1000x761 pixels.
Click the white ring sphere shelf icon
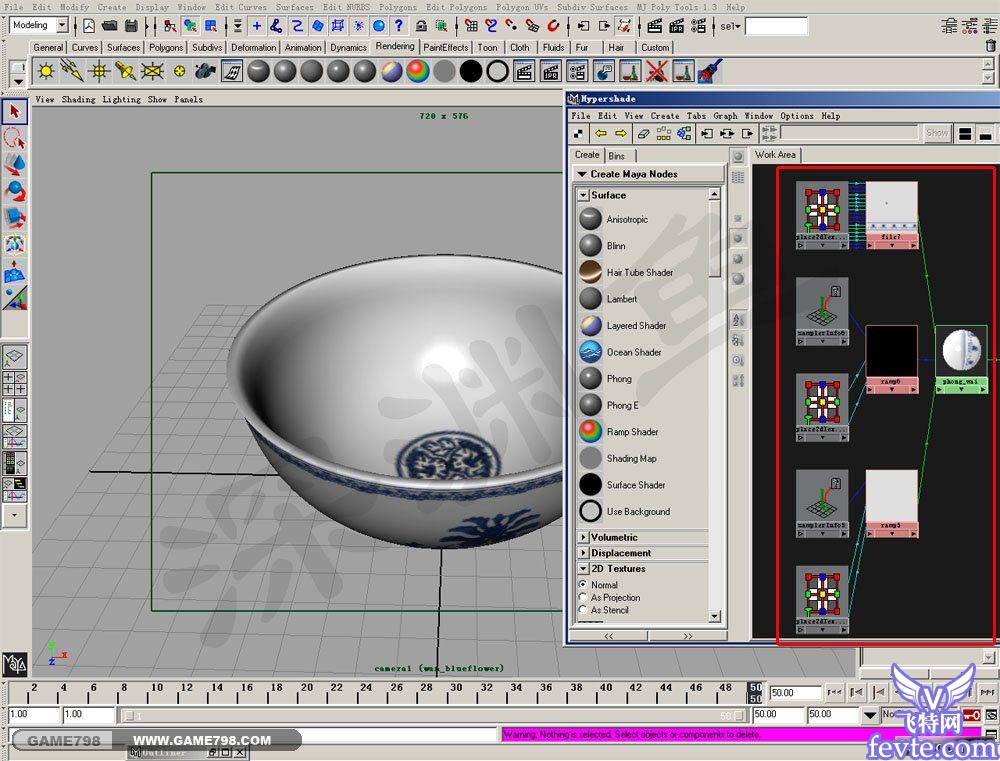coord(497,71)
